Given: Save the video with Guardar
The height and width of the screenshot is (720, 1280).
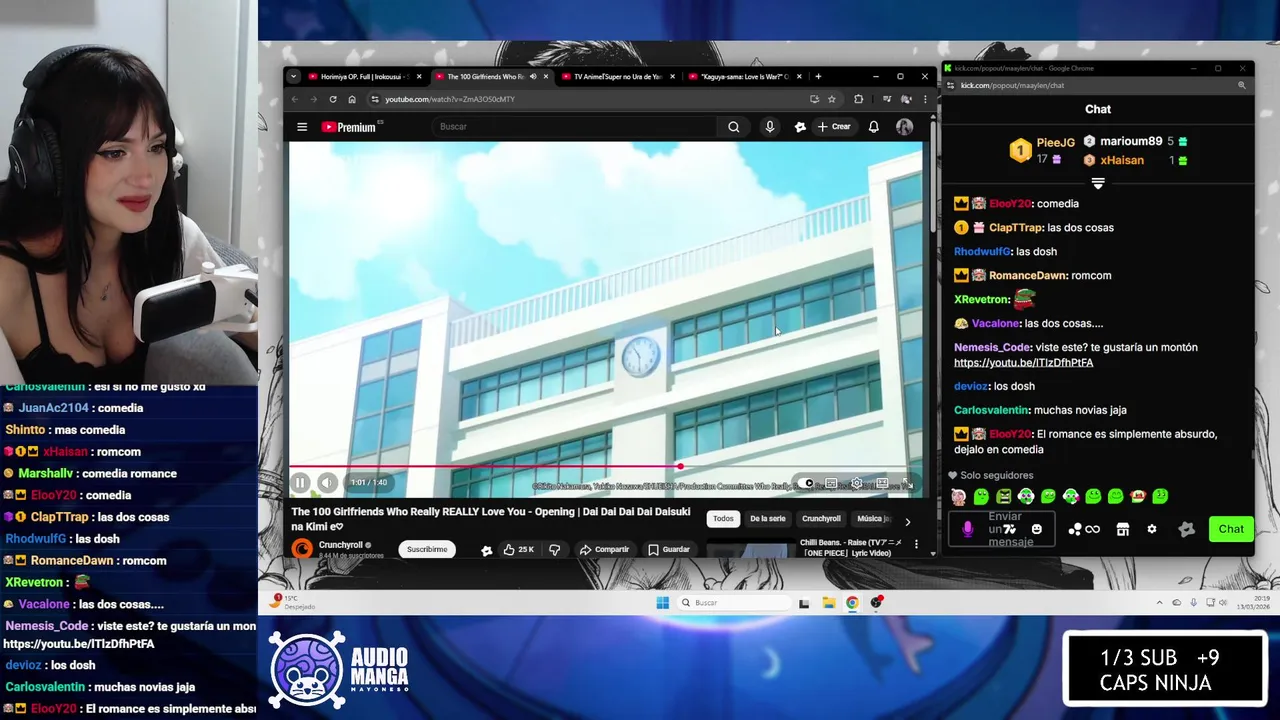Looking at the screenshot, I should 668,549.
